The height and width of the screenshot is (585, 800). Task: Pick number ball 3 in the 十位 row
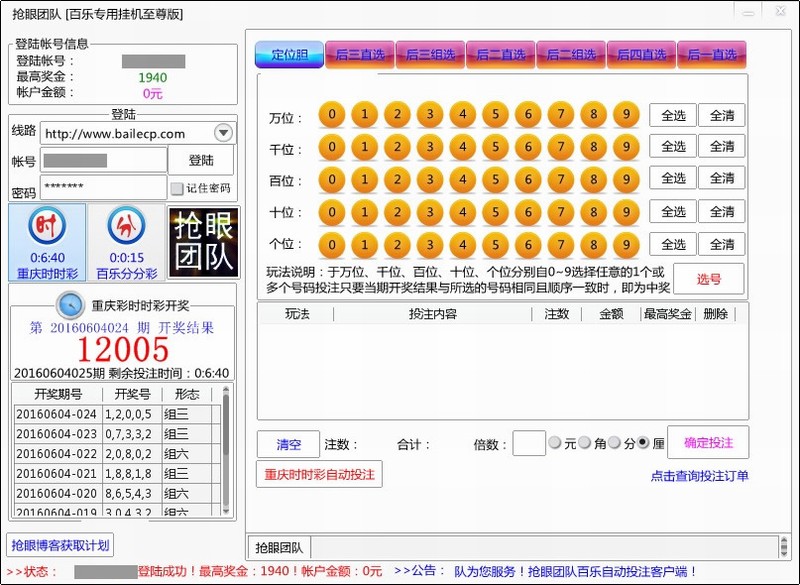click(x=430, y=212)
